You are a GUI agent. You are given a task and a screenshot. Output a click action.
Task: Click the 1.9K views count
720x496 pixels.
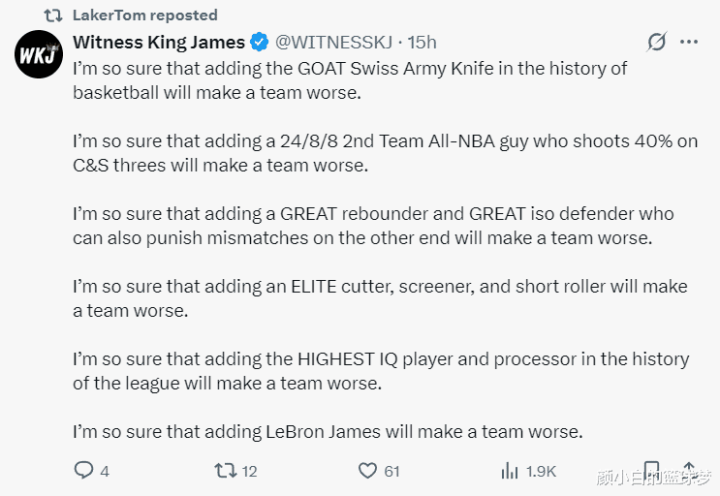pos(541,471)
